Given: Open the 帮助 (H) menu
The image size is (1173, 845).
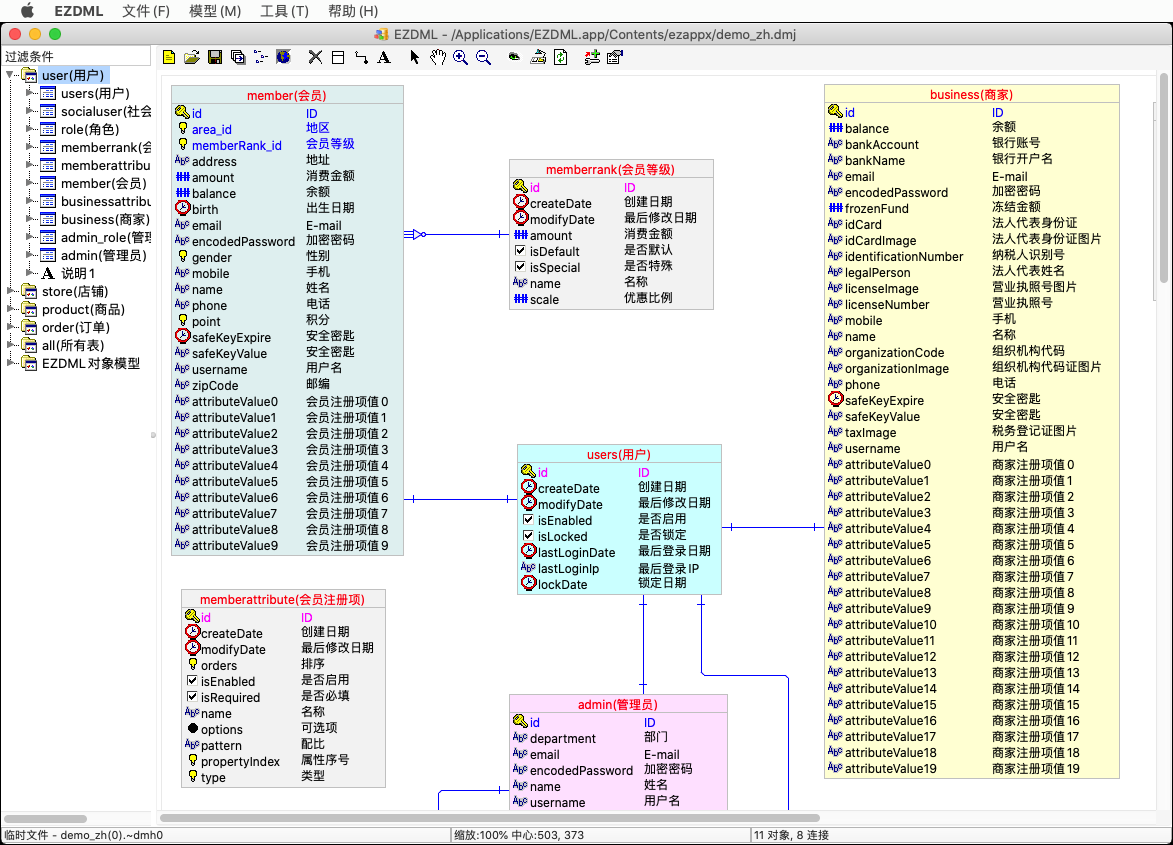Looking at the screenshot, I should [x=353, y=11].
